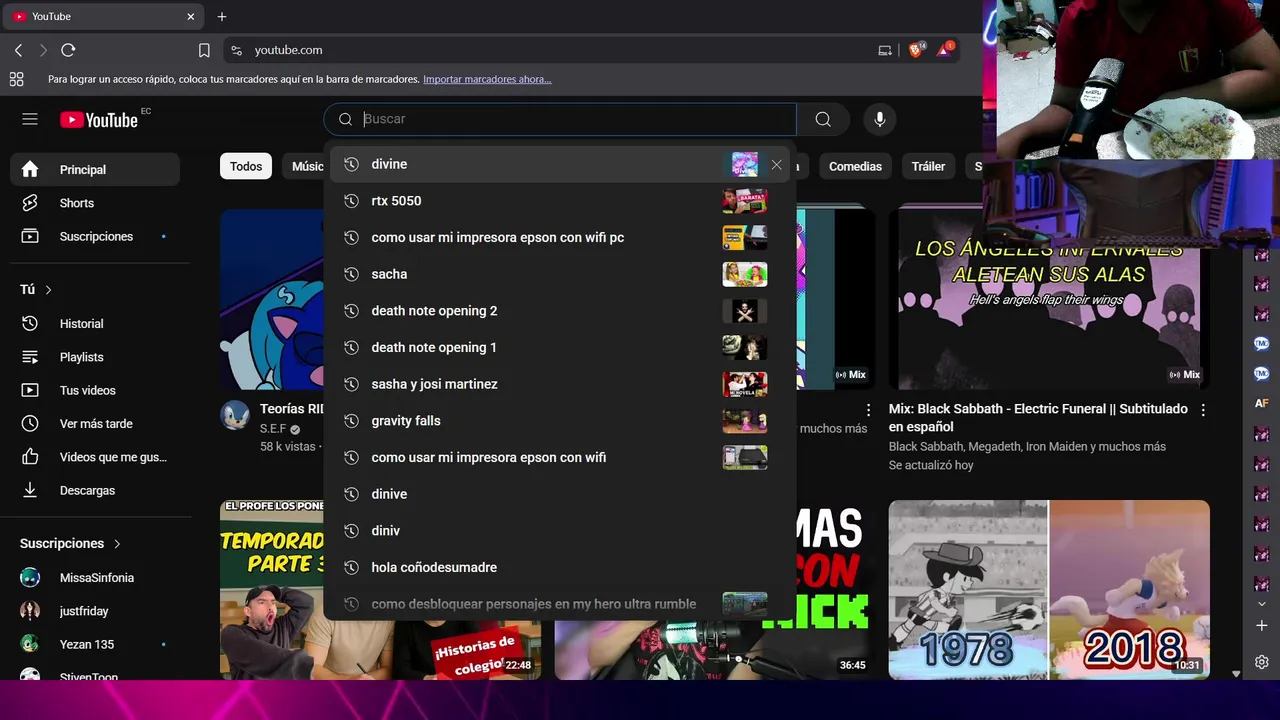Screen dimensions: 1280x720
Task: Open Mix: Black Sabbath video title
Action: pyautogui.click(x=1038, y=418)
